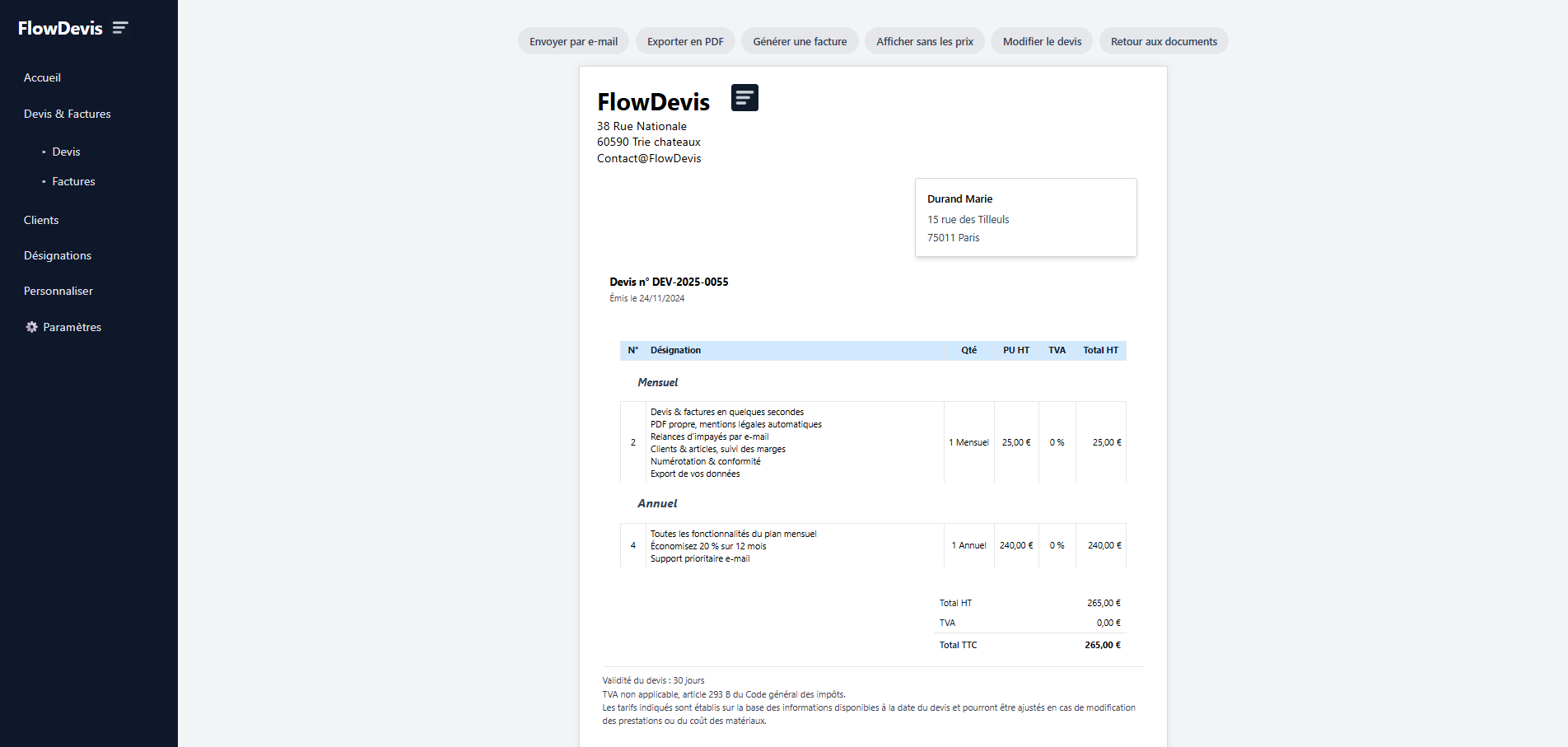The image size is (1568, 747).
Task: Click the FlowDevis document logo icon
Action: pos(744,98)
